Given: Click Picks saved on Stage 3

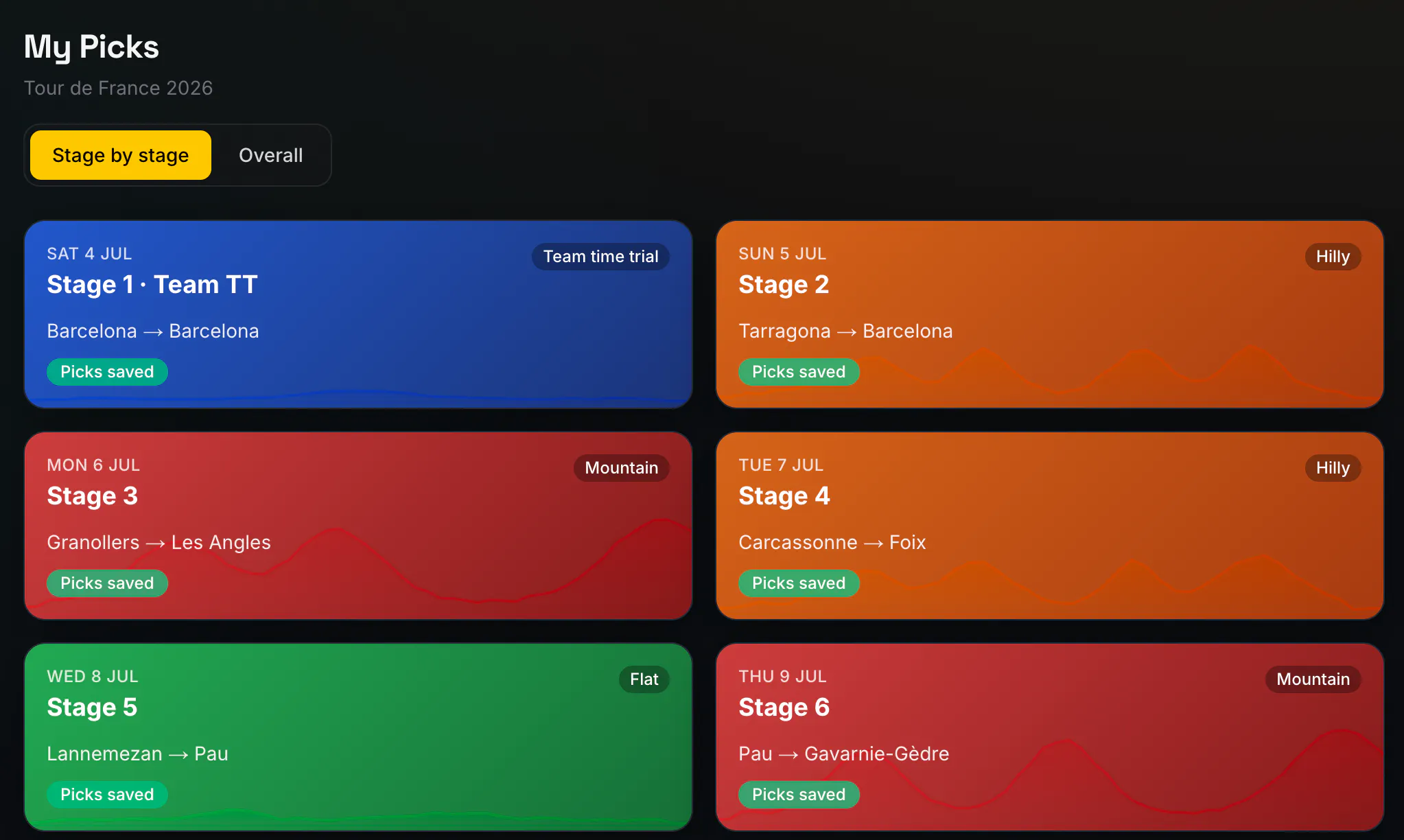Looking at the screenshot, I should coord(107,583).
